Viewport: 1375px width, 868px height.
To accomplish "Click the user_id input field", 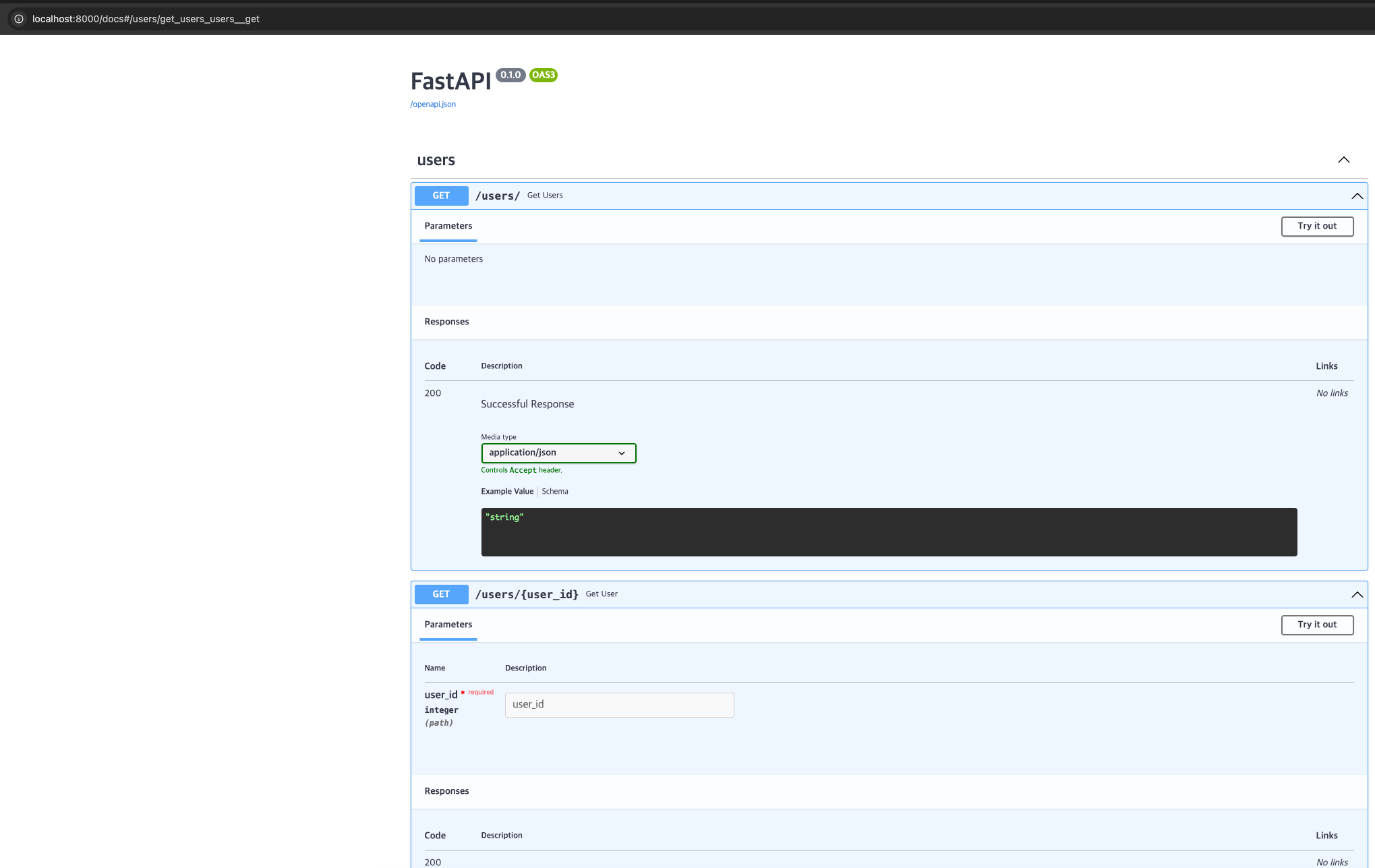I will click(619, 705).
